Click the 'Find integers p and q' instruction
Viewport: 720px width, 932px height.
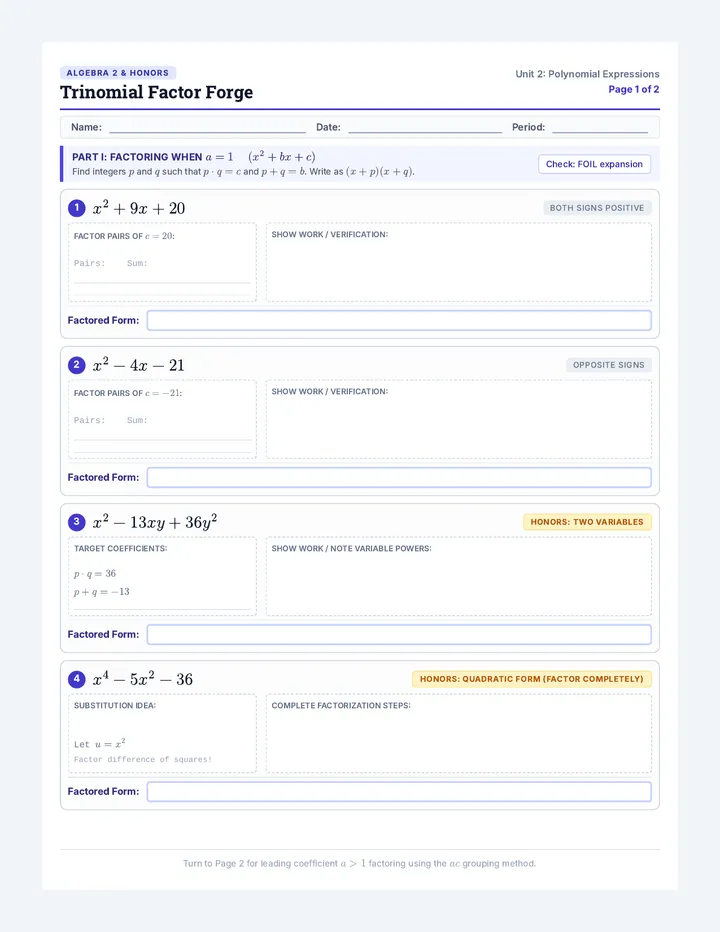(243, 172)
